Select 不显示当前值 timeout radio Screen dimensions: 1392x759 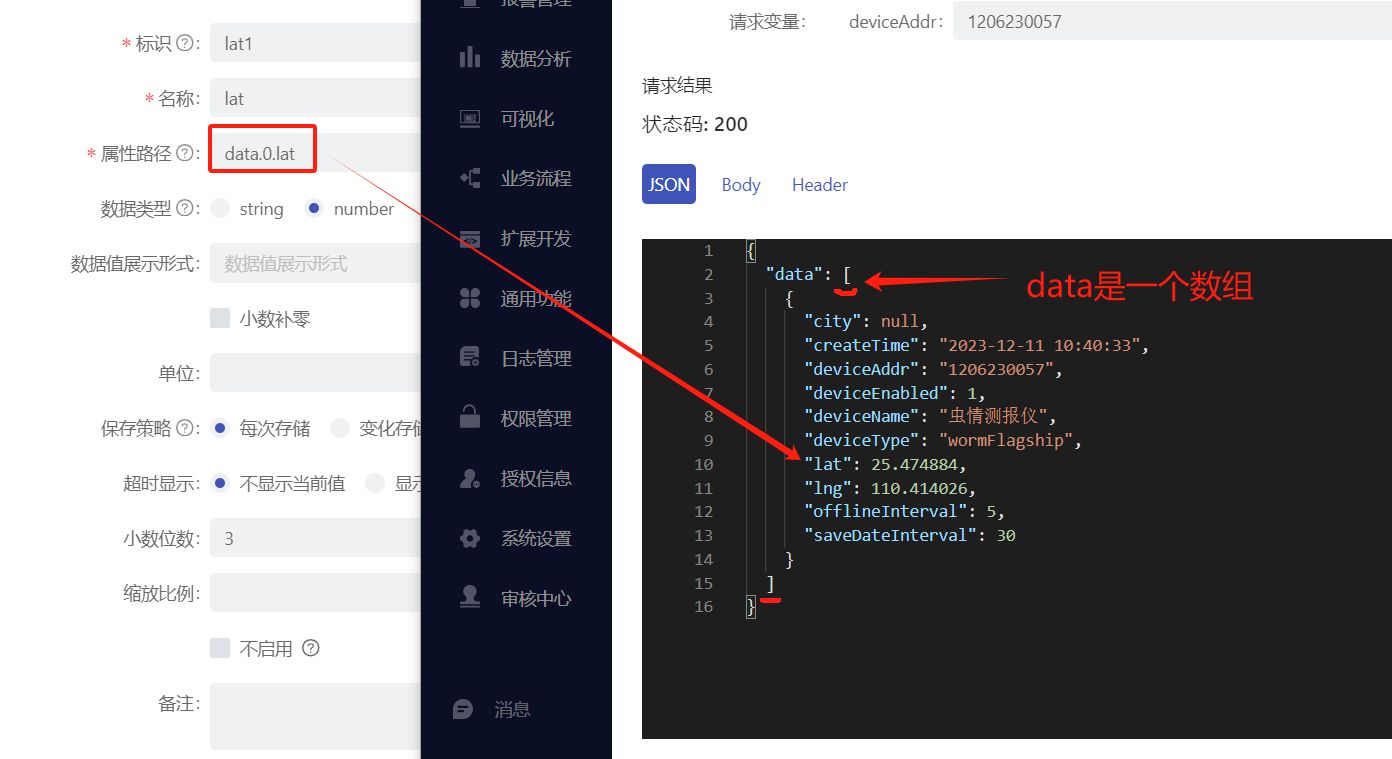[220, 483]
